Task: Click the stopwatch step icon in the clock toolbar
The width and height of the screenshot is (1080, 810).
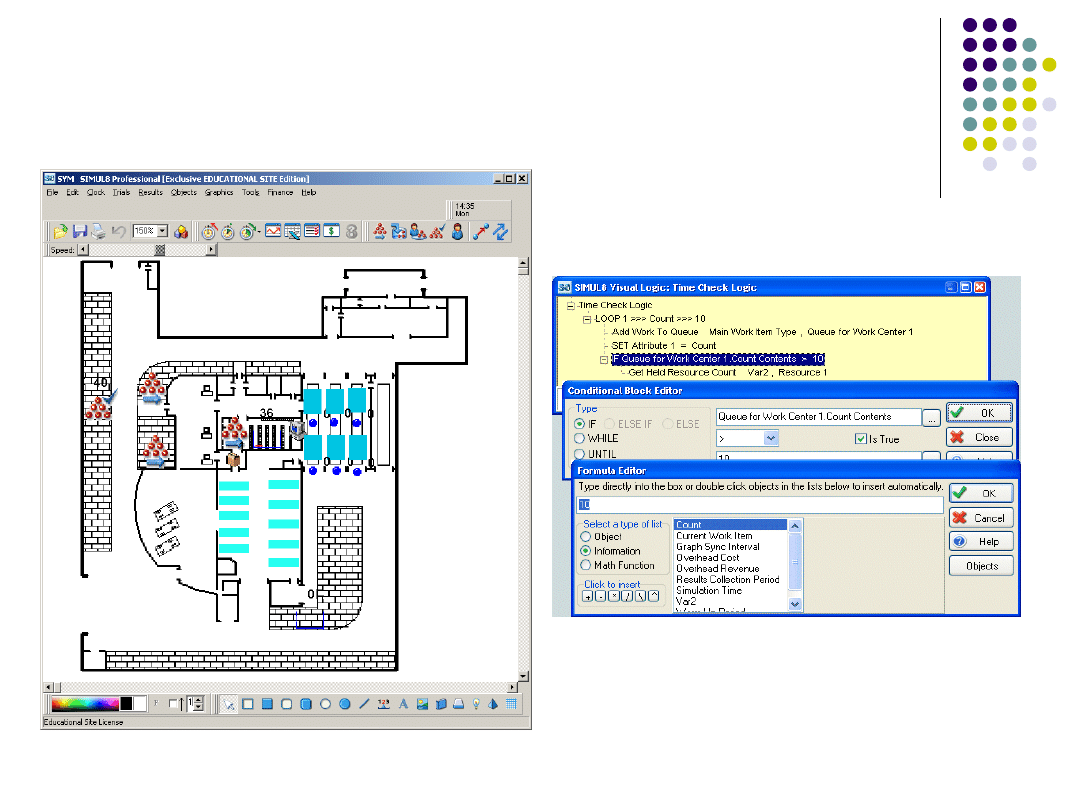Action: coord(228,231)
